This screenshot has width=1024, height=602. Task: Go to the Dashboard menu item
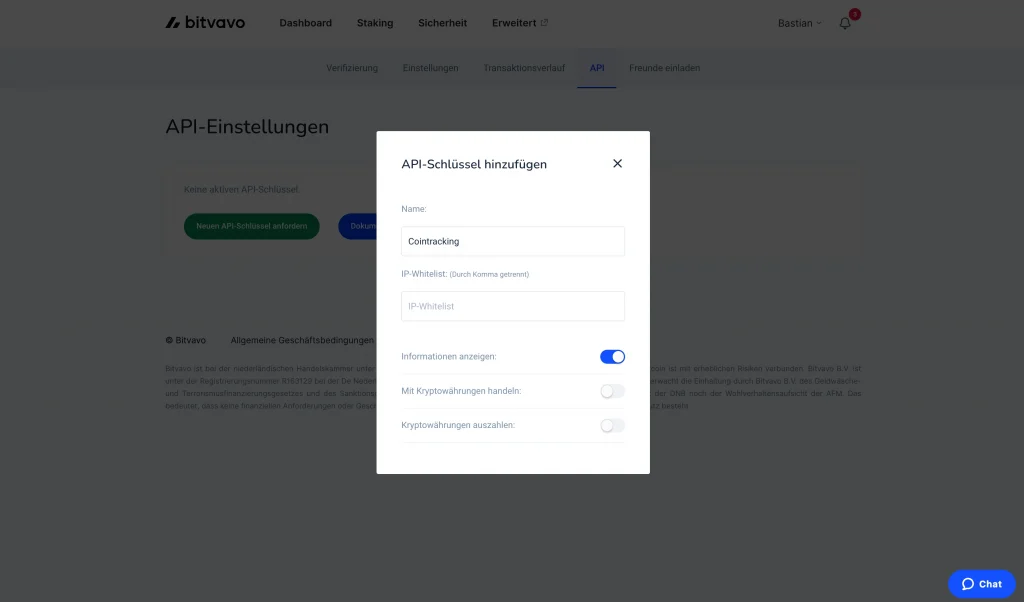pyautogui.click(x=305, y=23)
